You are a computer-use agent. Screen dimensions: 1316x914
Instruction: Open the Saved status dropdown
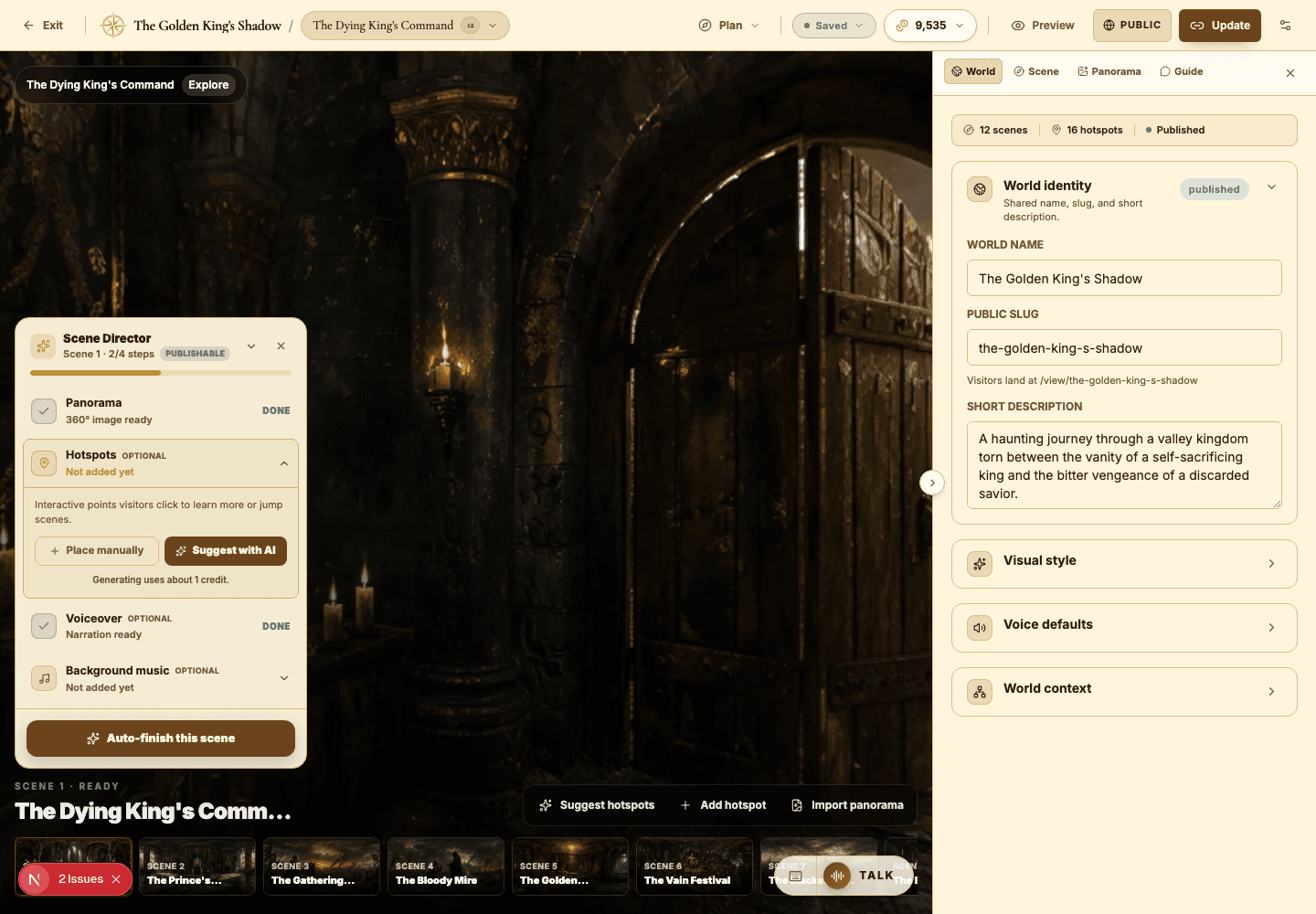[833, 26]
